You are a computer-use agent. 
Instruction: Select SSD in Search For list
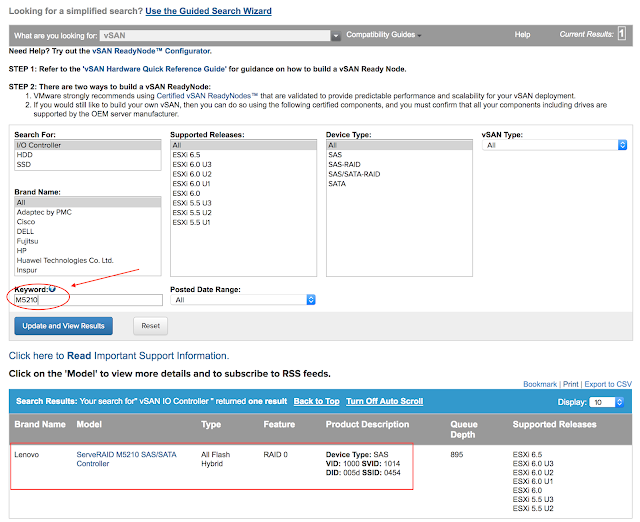coord(88,164)
